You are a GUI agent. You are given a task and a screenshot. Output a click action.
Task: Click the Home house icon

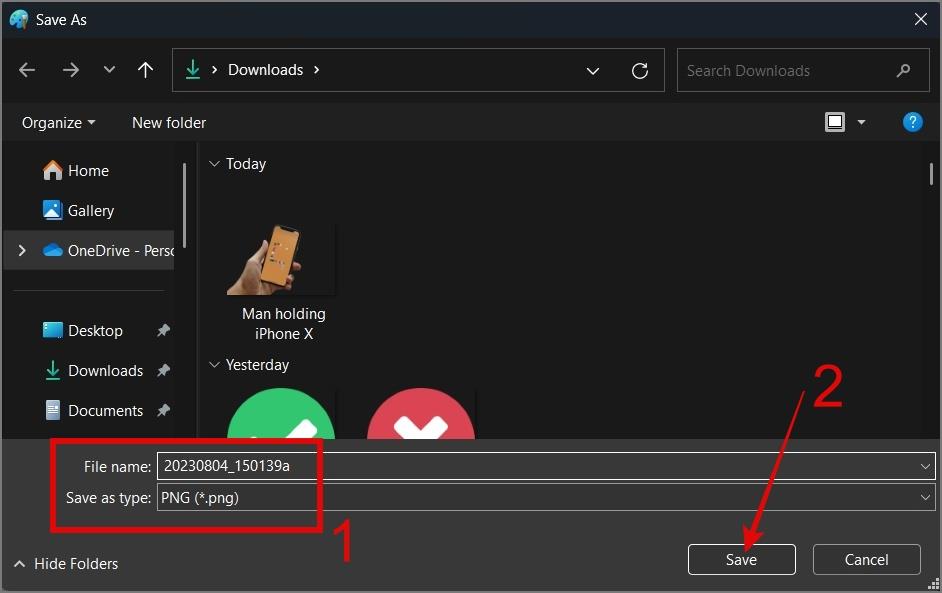point(52,171)
